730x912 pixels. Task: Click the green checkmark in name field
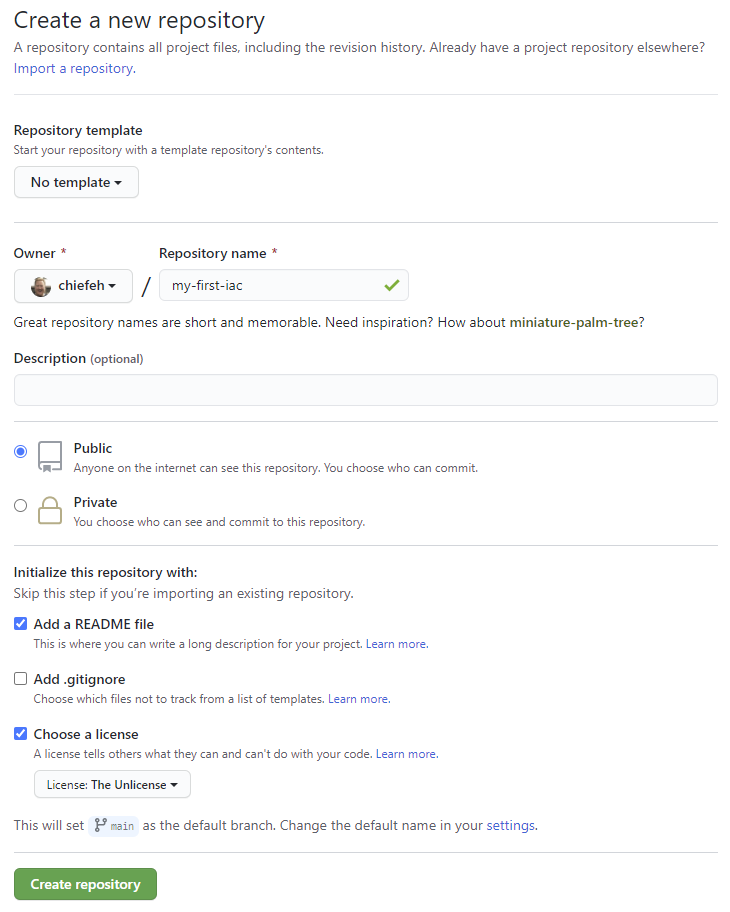coord(391,286)
